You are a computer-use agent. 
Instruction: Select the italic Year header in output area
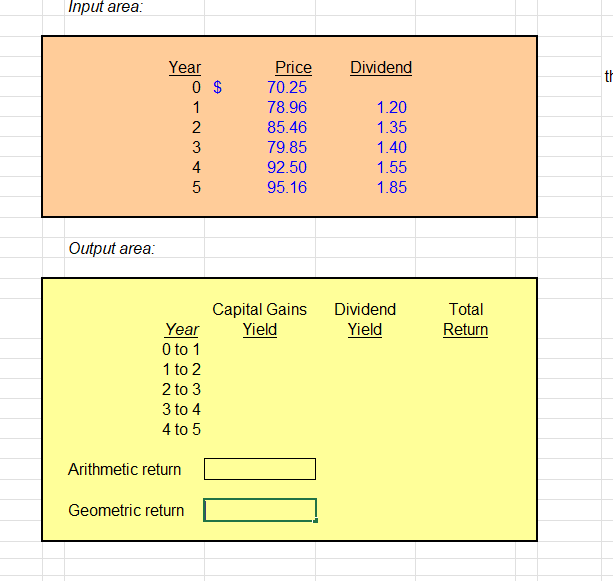tap(182, 329)
